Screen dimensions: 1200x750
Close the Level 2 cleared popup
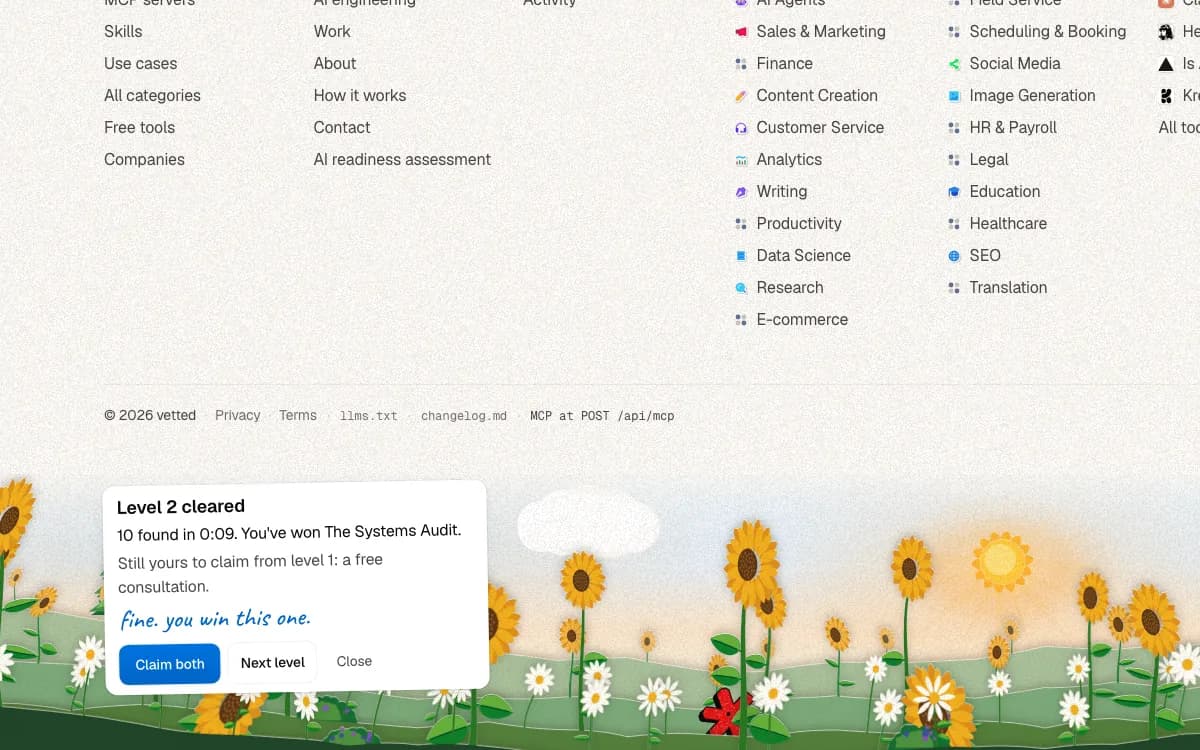[354, 661]
